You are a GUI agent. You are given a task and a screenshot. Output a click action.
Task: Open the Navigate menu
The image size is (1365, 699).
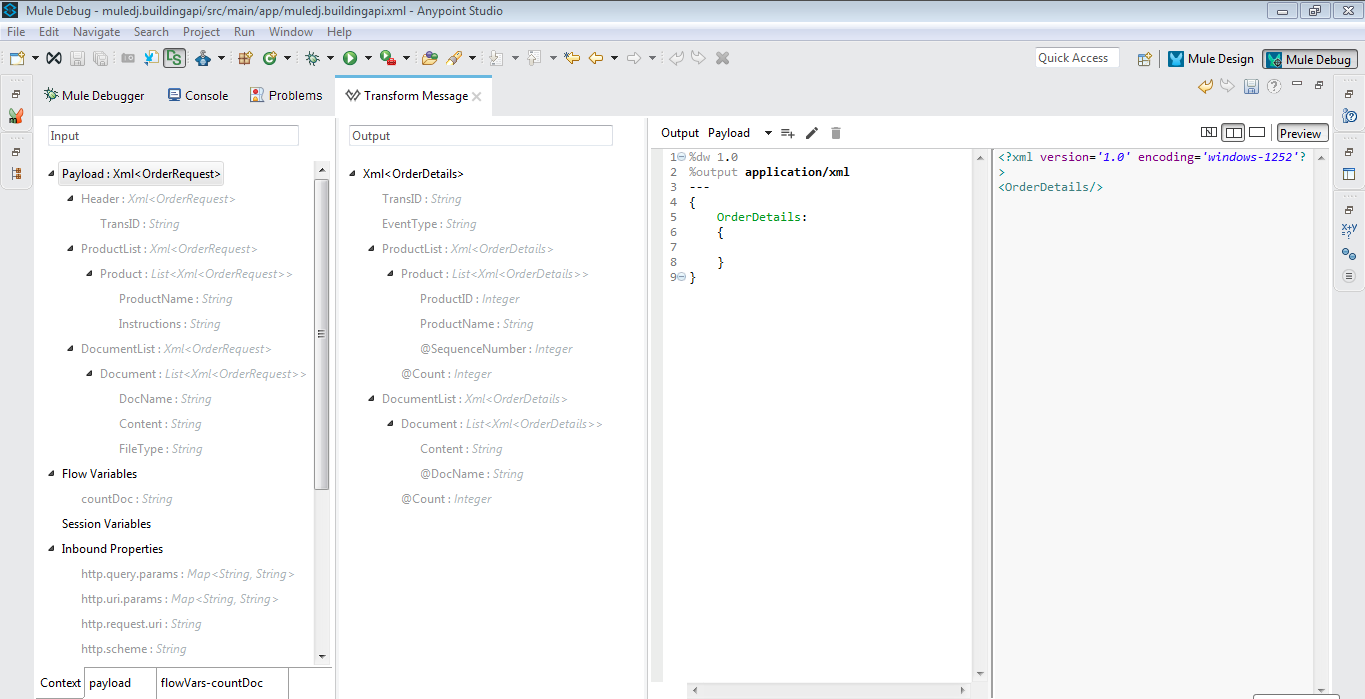pyautogui.click(x=96, y=31)
